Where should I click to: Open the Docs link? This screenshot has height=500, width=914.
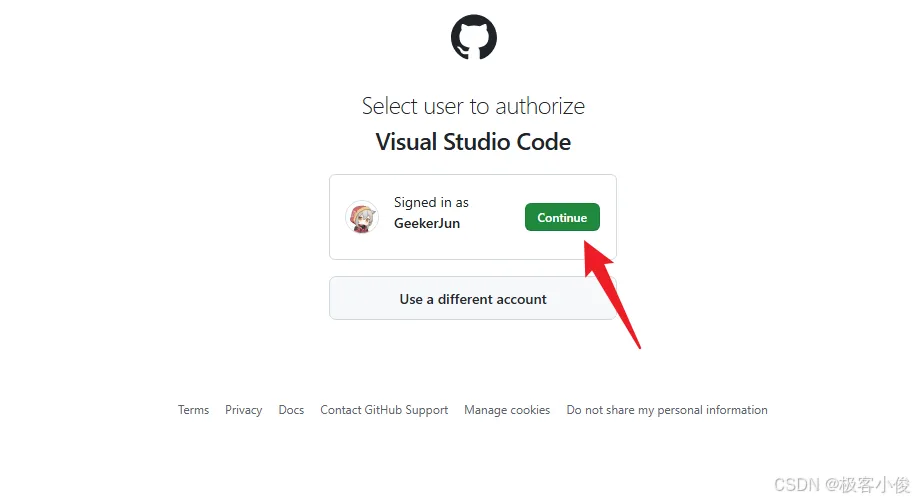[291, 410]
